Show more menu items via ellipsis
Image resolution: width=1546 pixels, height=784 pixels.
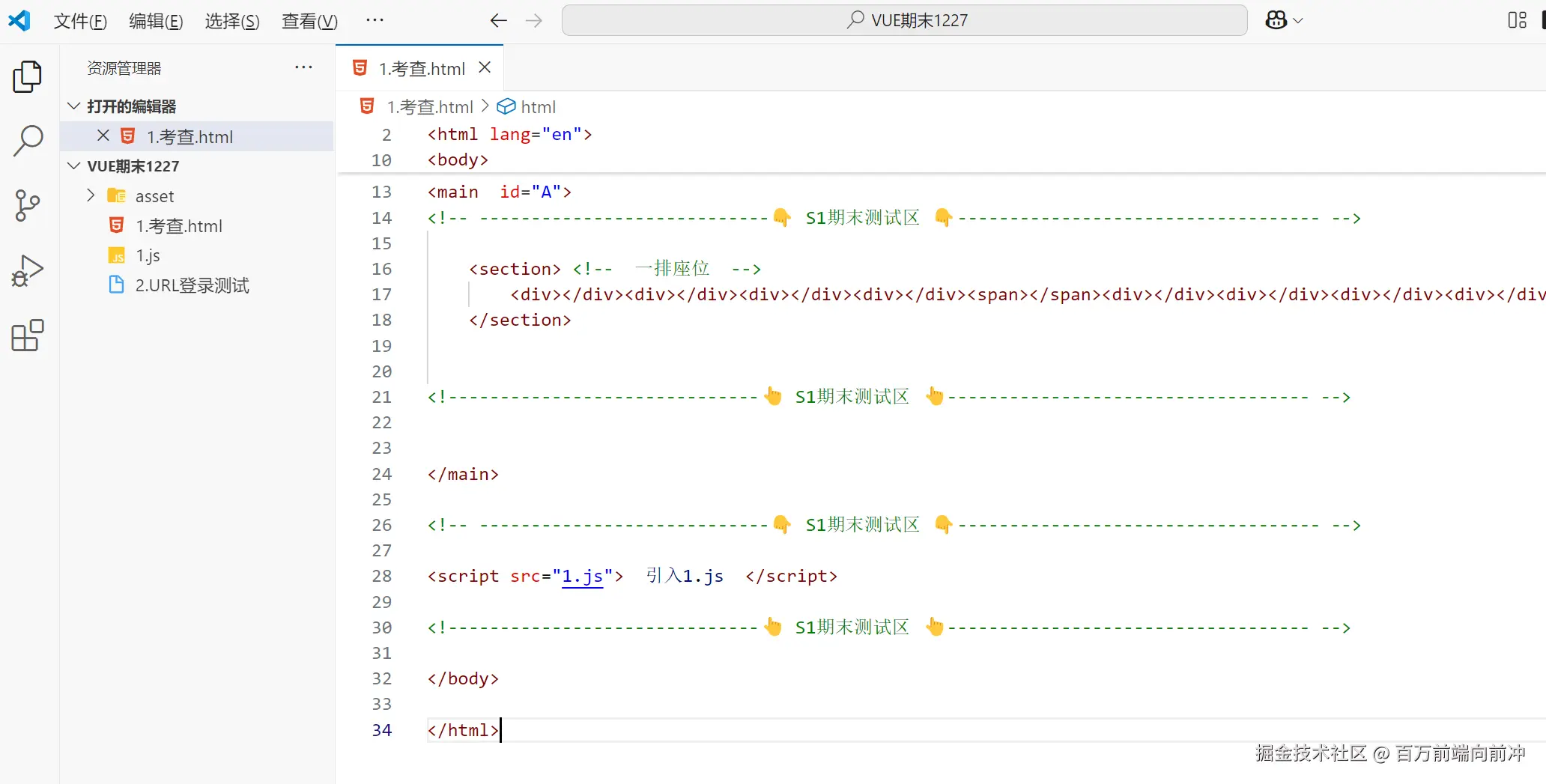pyautogui.click(x=375, y=20)
